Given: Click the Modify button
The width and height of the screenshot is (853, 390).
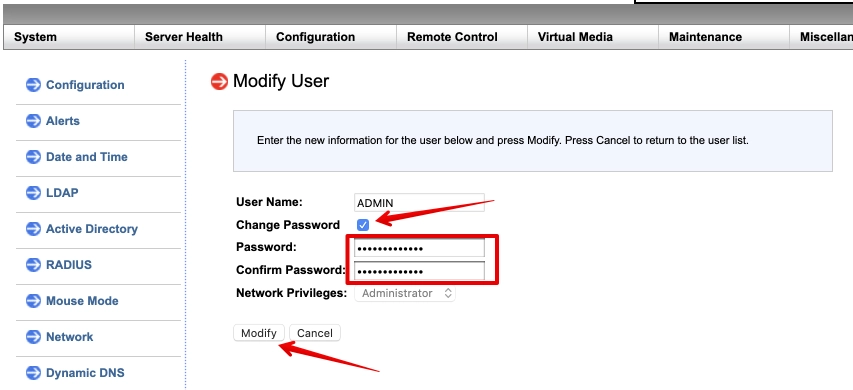Looking at the screenshot, I should [x=259, y=333].
